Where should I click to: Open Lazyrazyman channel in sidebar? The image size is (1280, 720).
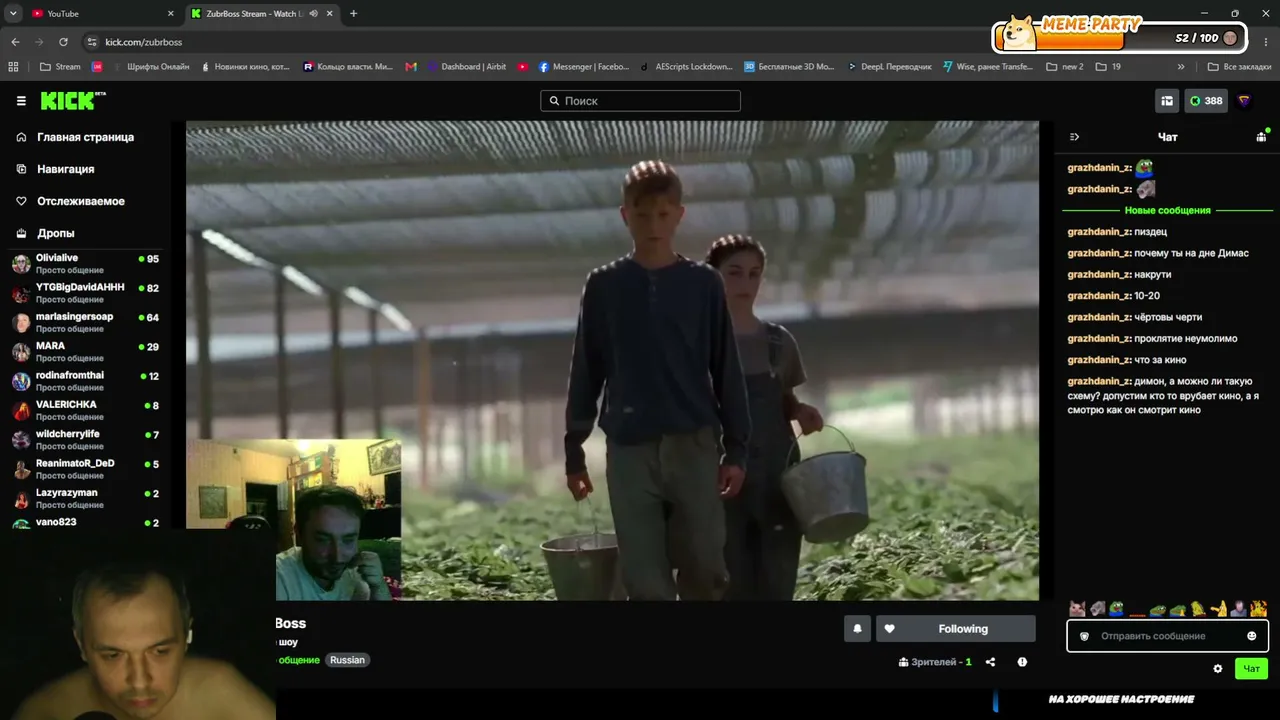pos(85,498)
